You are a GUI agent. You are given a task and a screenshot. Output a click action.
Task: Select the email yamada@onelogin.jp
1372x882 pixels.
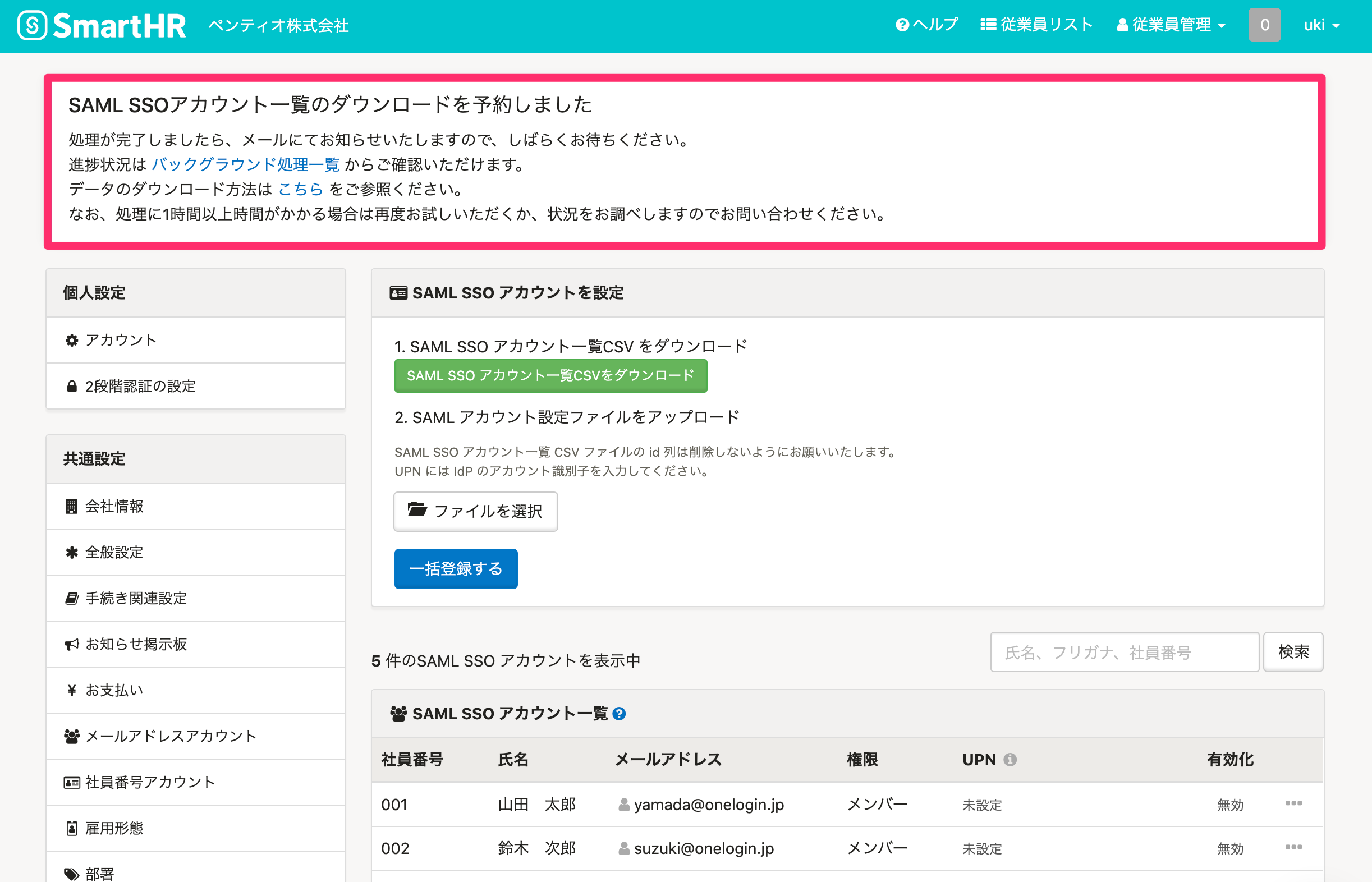click(x=709, y=805)
